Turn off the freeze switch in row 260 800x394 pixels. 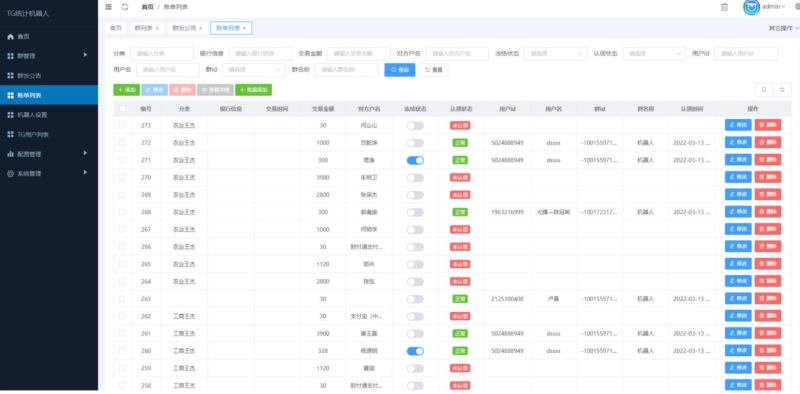pos(415,351)
